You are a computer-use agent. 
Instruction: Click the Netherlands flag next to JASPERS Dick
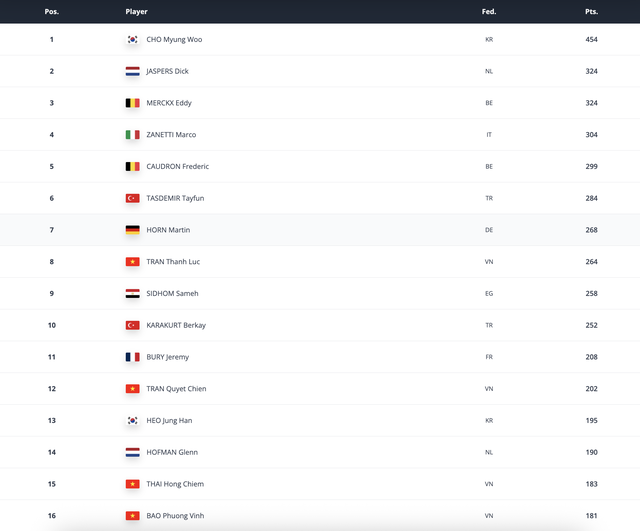point(132,71)
